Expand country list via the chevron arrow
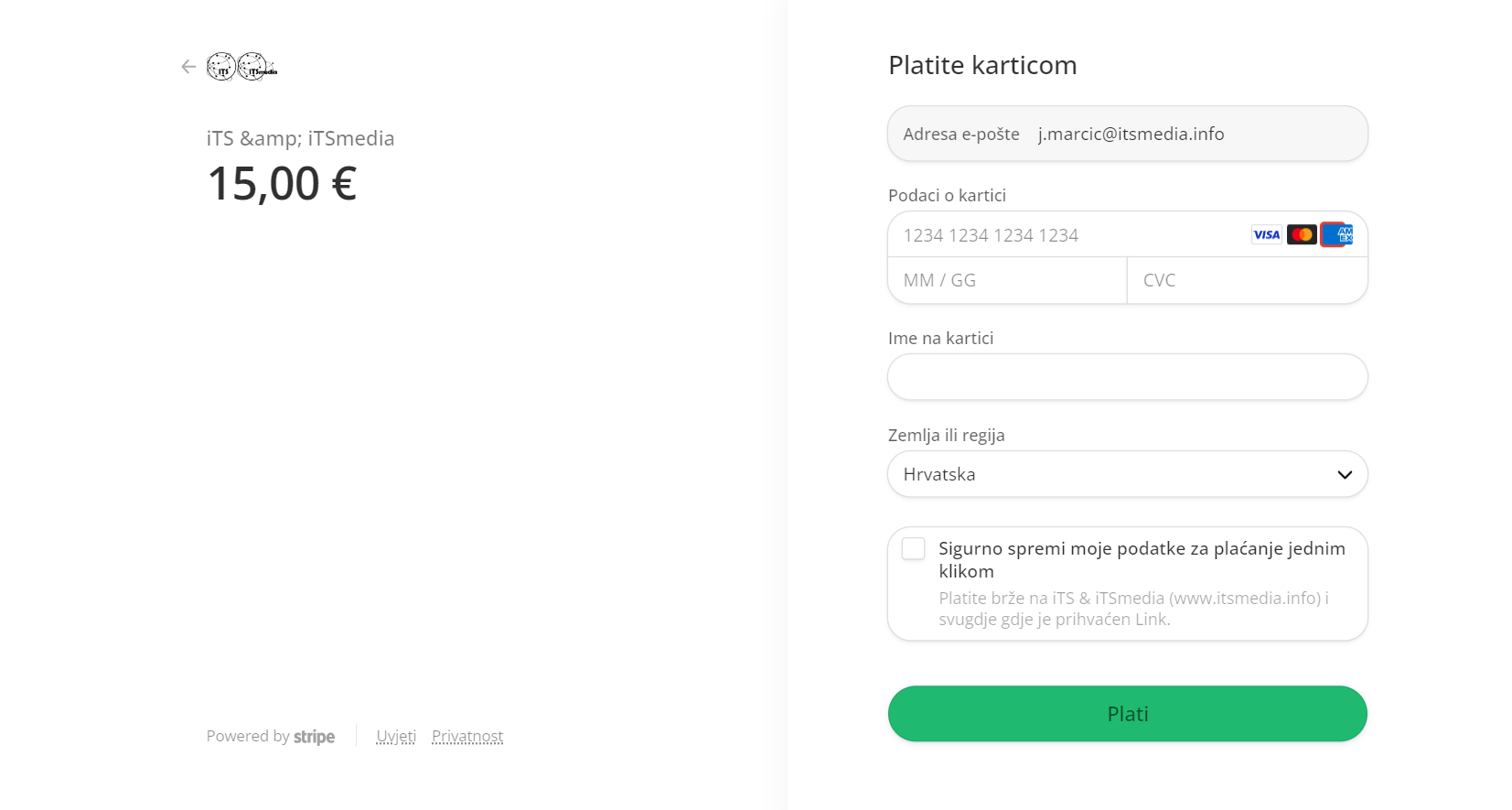 tap(1345, 475)
